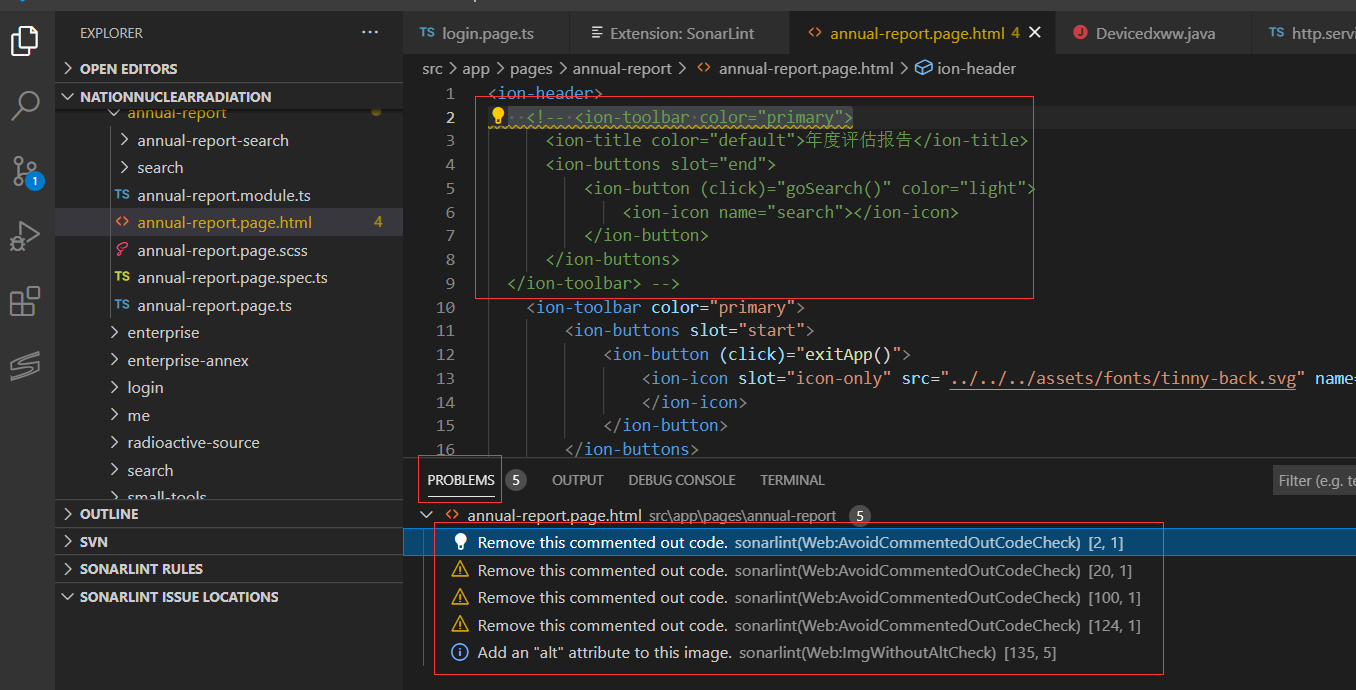Screen dimensions: 1356x690
Task: Expand the OPEN EDITORS section
Action: coord(128,69)
